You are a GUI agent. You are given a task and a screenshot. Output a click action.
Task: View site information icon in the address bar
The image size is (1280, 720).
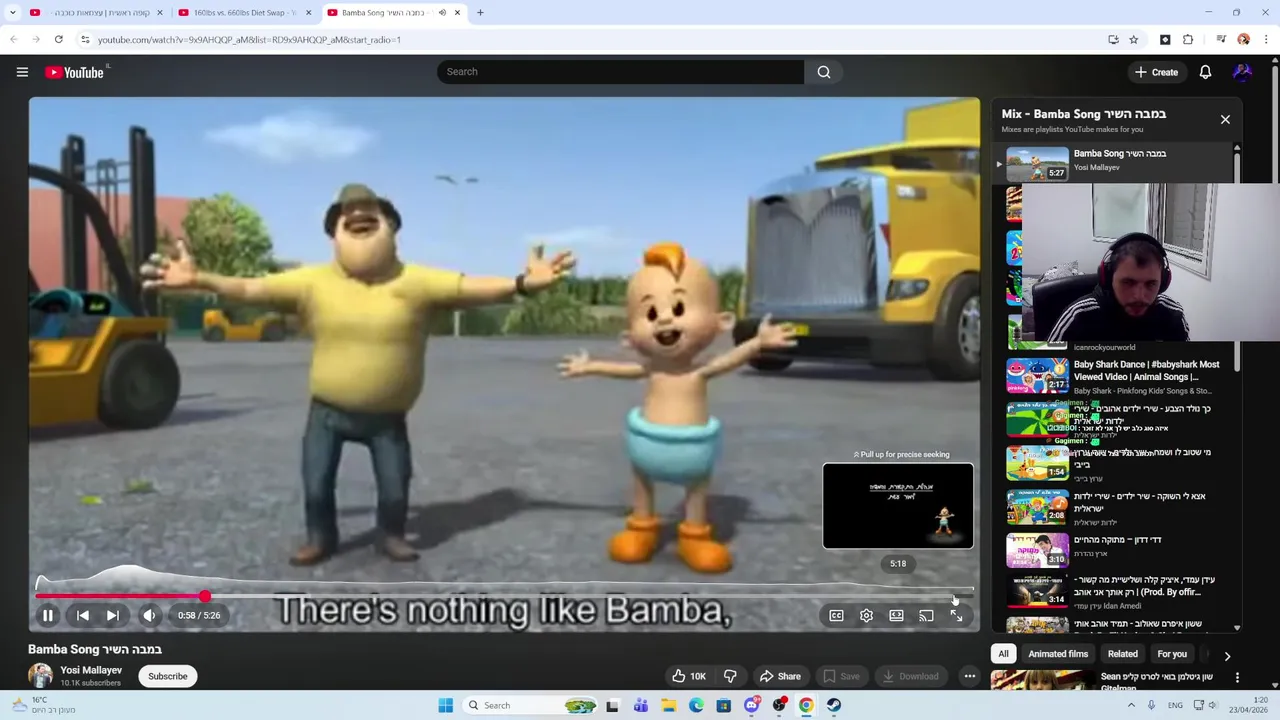point(85,40)
